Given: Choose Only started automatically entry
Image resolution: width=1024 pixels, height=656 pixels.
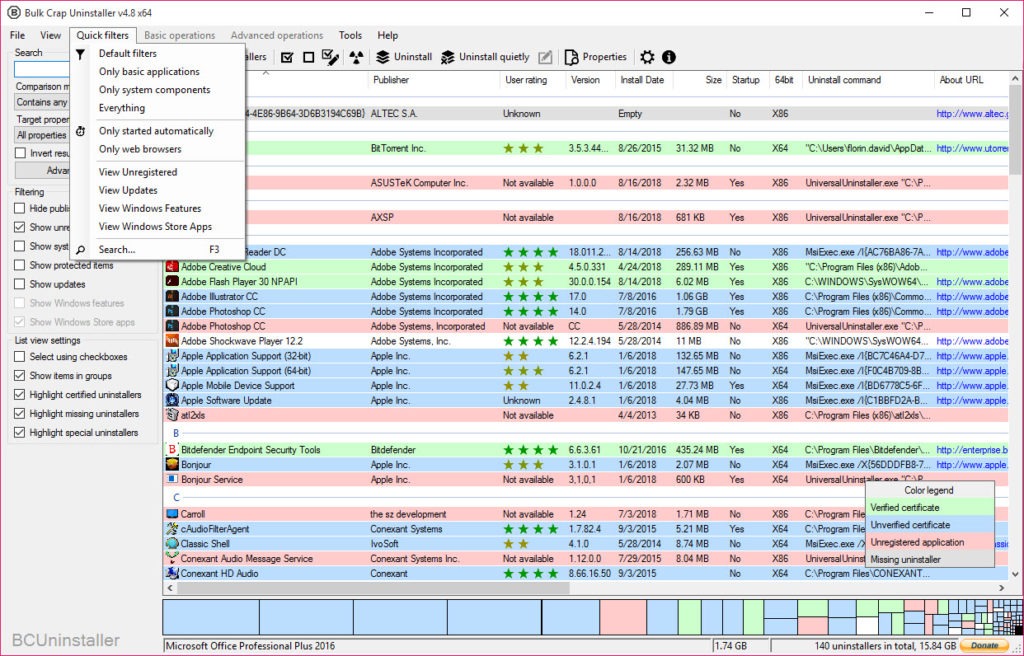Looking at the screenshot, I should pyautogui.click(x=157, y=131).
